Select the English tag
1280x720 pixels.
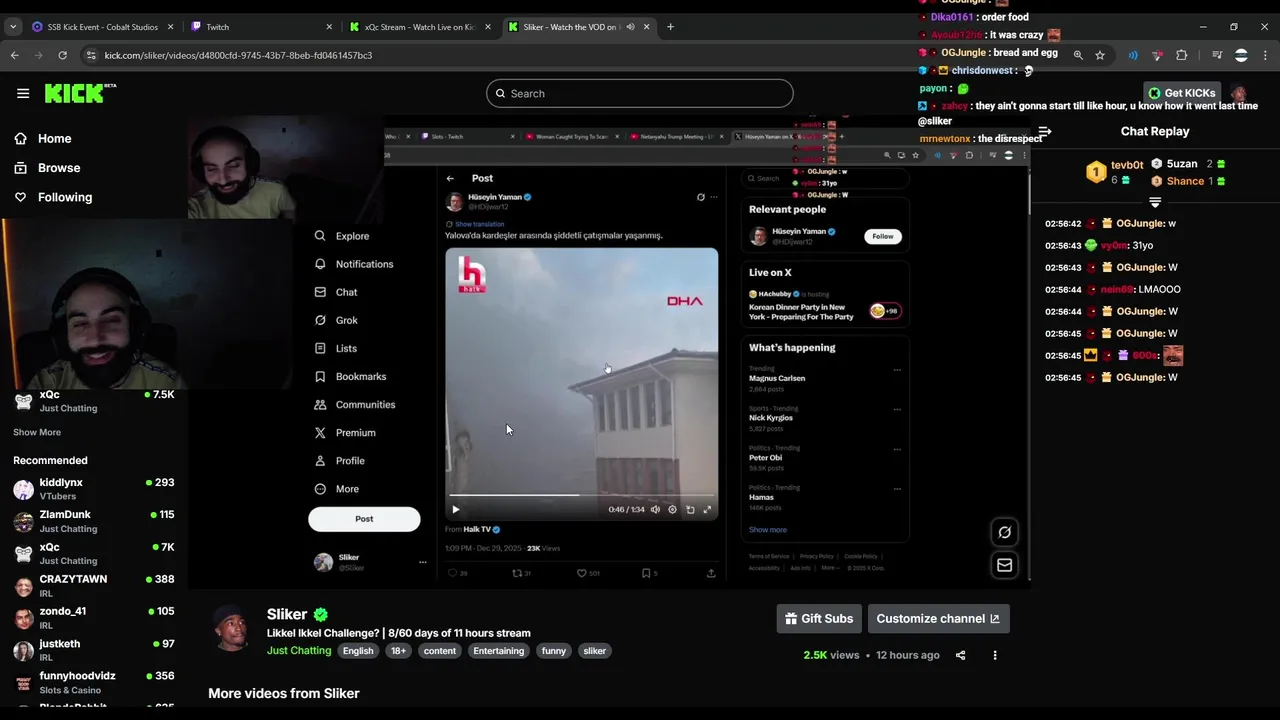(x=358, y=651)
